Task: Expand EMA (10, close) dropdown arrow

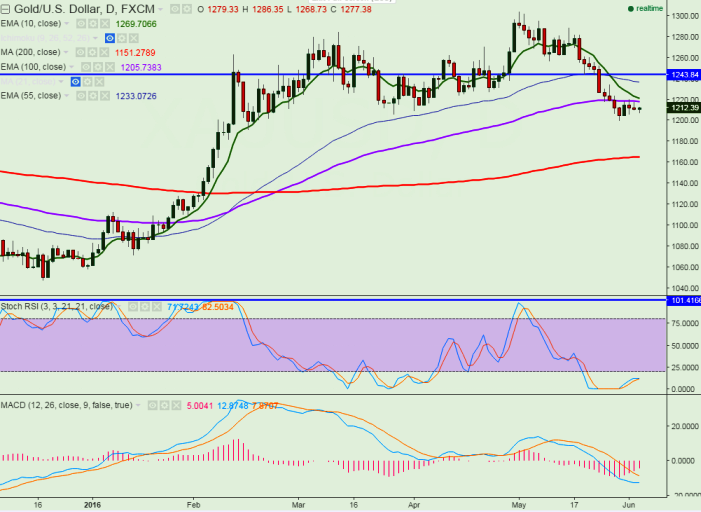Action: pyautogui.click(x=67, y=24)
